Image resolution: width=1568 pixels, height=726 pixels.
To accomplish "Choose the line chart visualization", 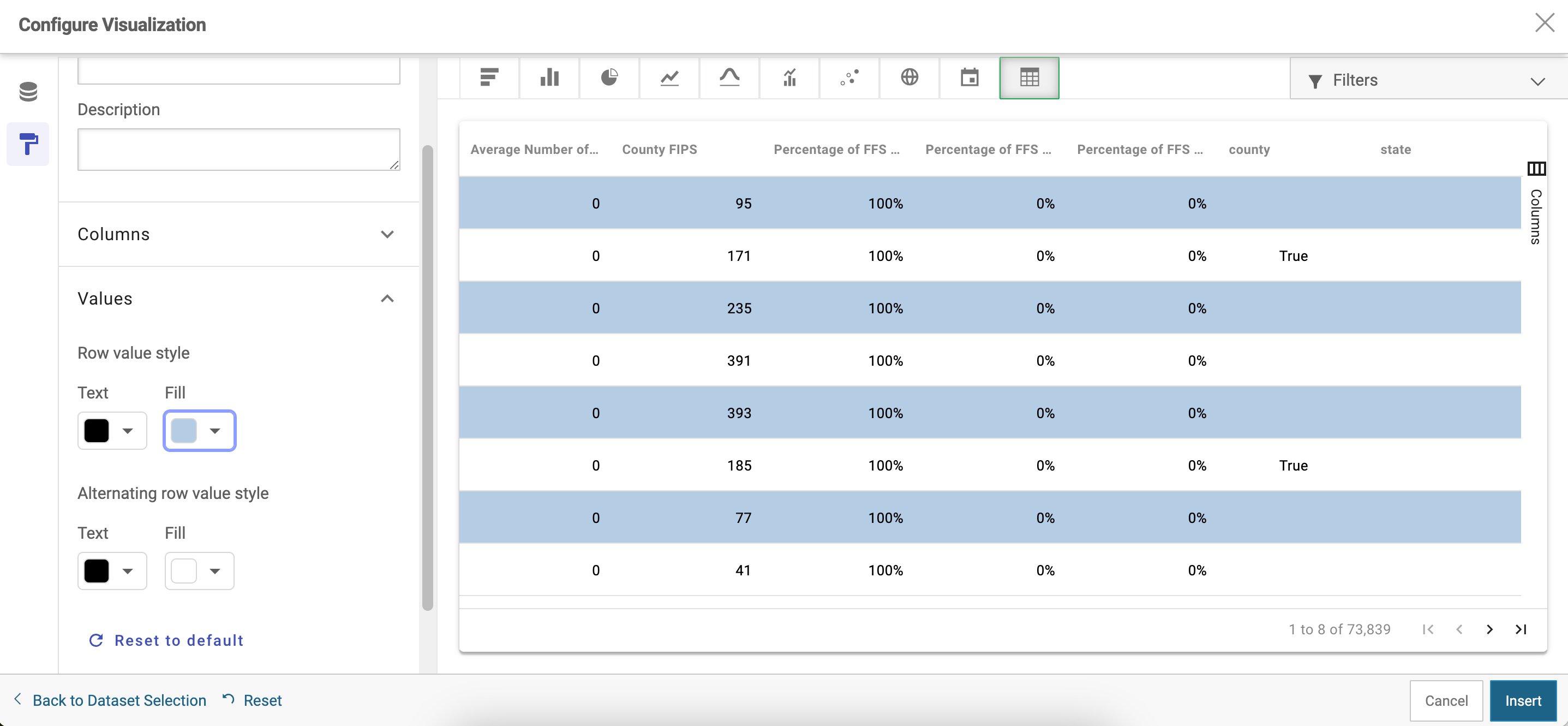I will [669, 78].
